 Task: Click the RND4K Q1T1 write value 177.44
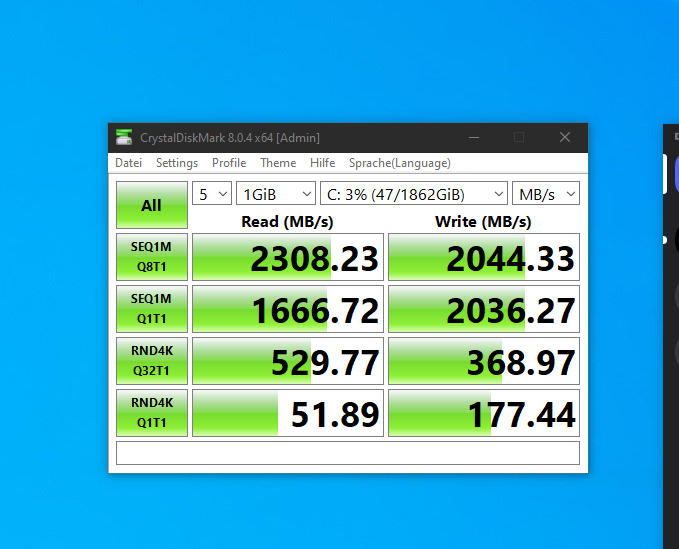pos(484,413)
